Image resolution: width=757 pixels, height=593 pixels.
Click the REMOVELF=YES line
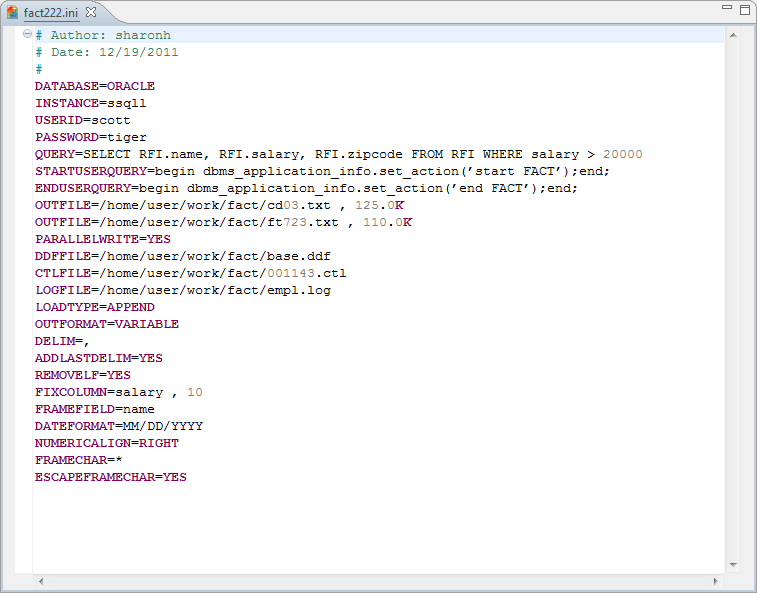pyautogui.click(x=83, y=375)
